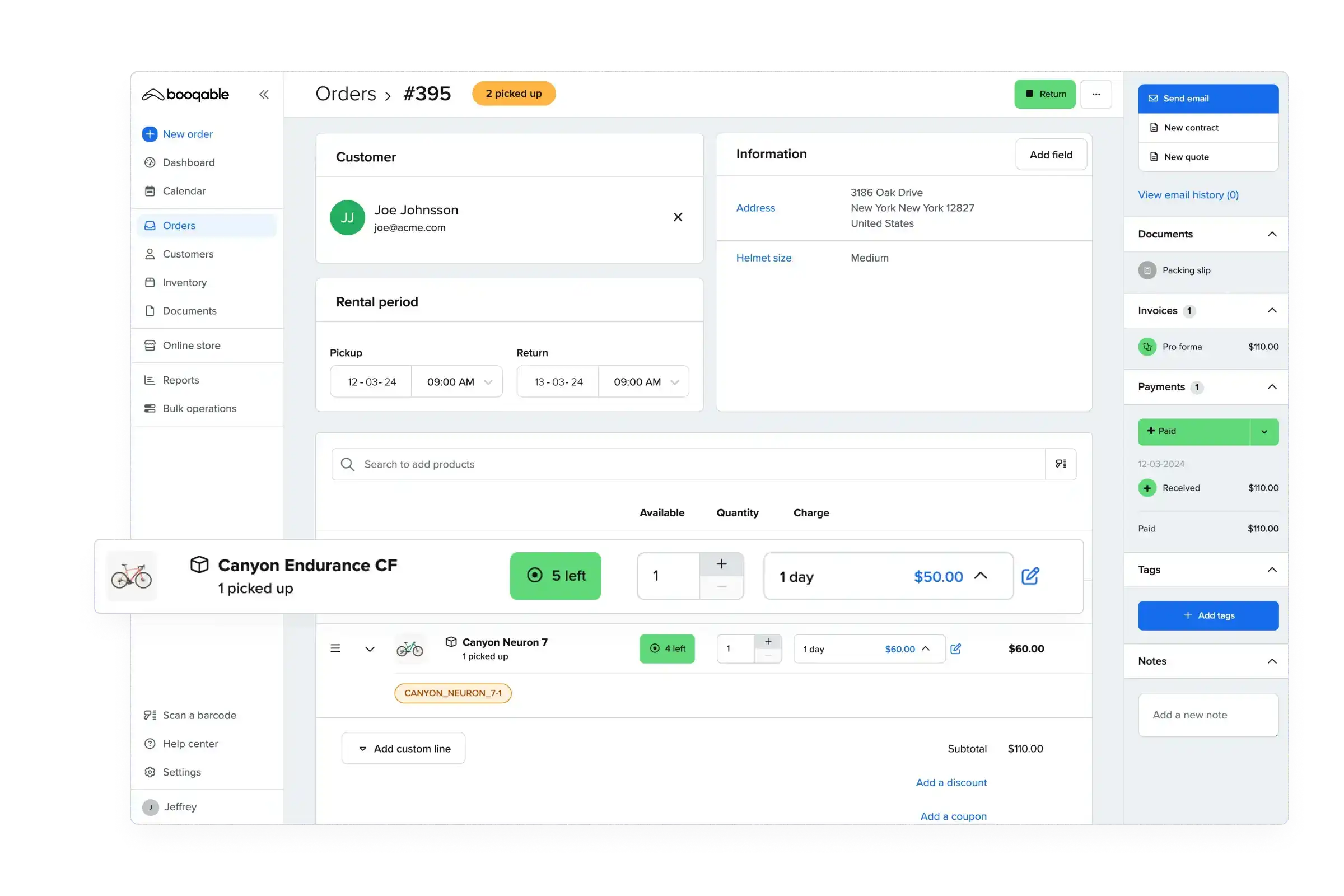Open Scan a barcode in sidebar

click(x=198, y=716)
